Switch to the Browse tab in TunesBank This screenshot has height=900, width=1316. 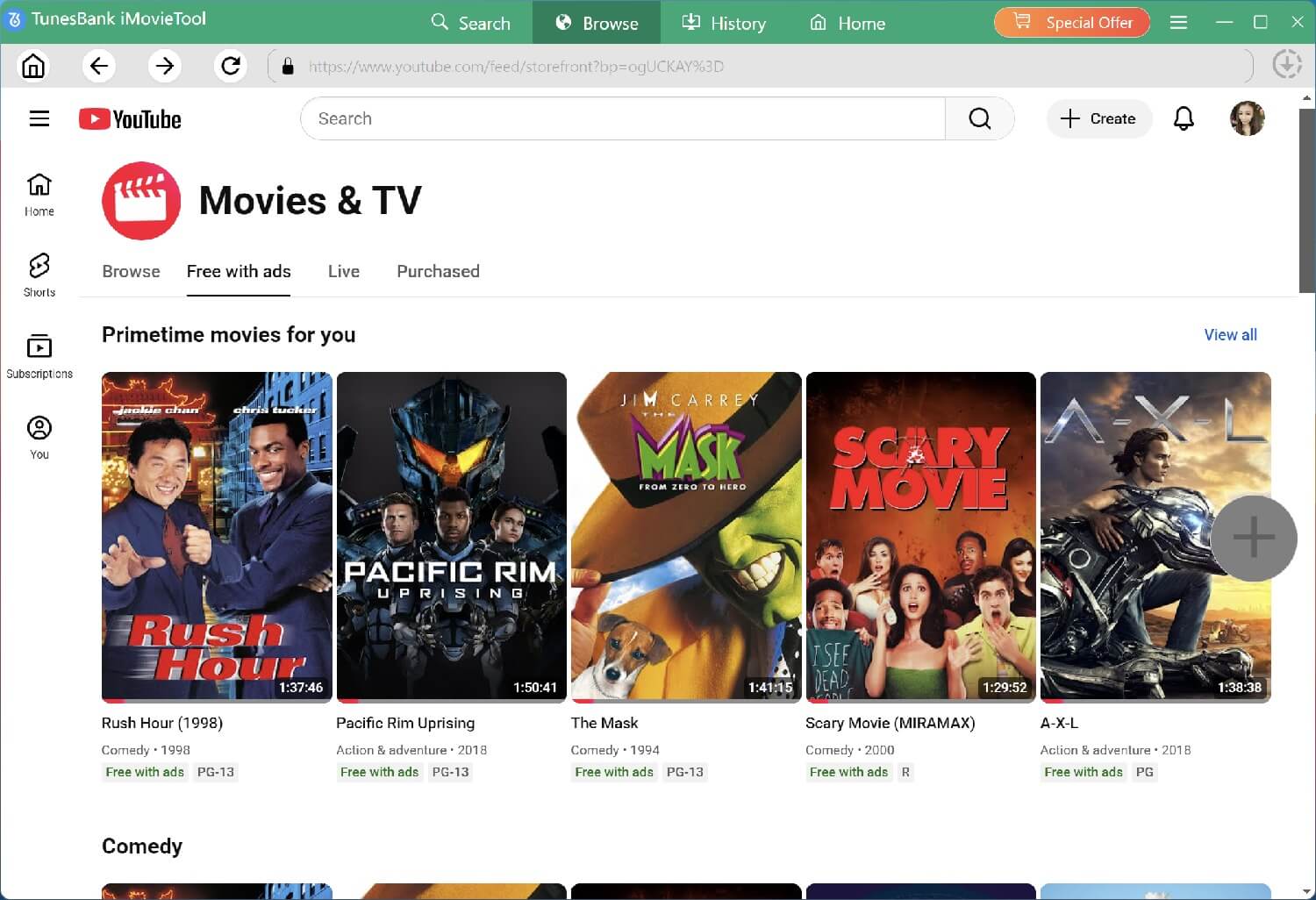tap(597, 22)
